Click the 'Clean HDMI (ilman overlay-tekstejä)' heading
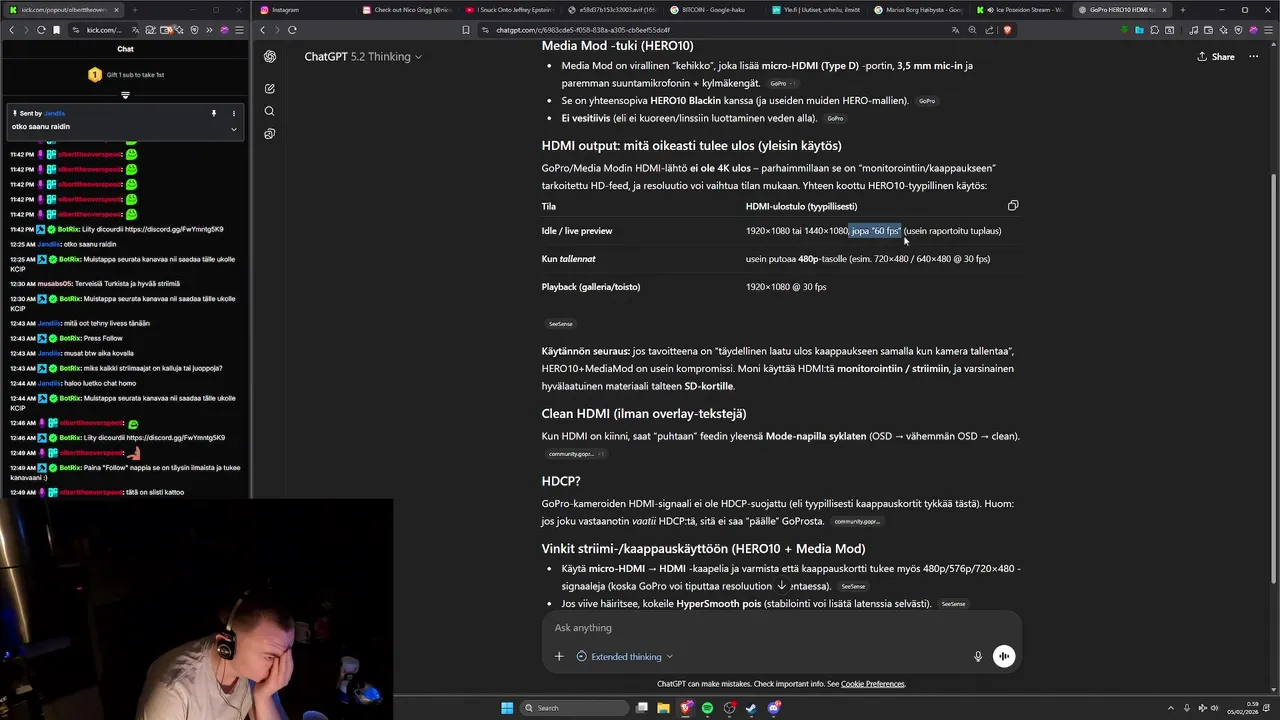 (x=644, y=414)
